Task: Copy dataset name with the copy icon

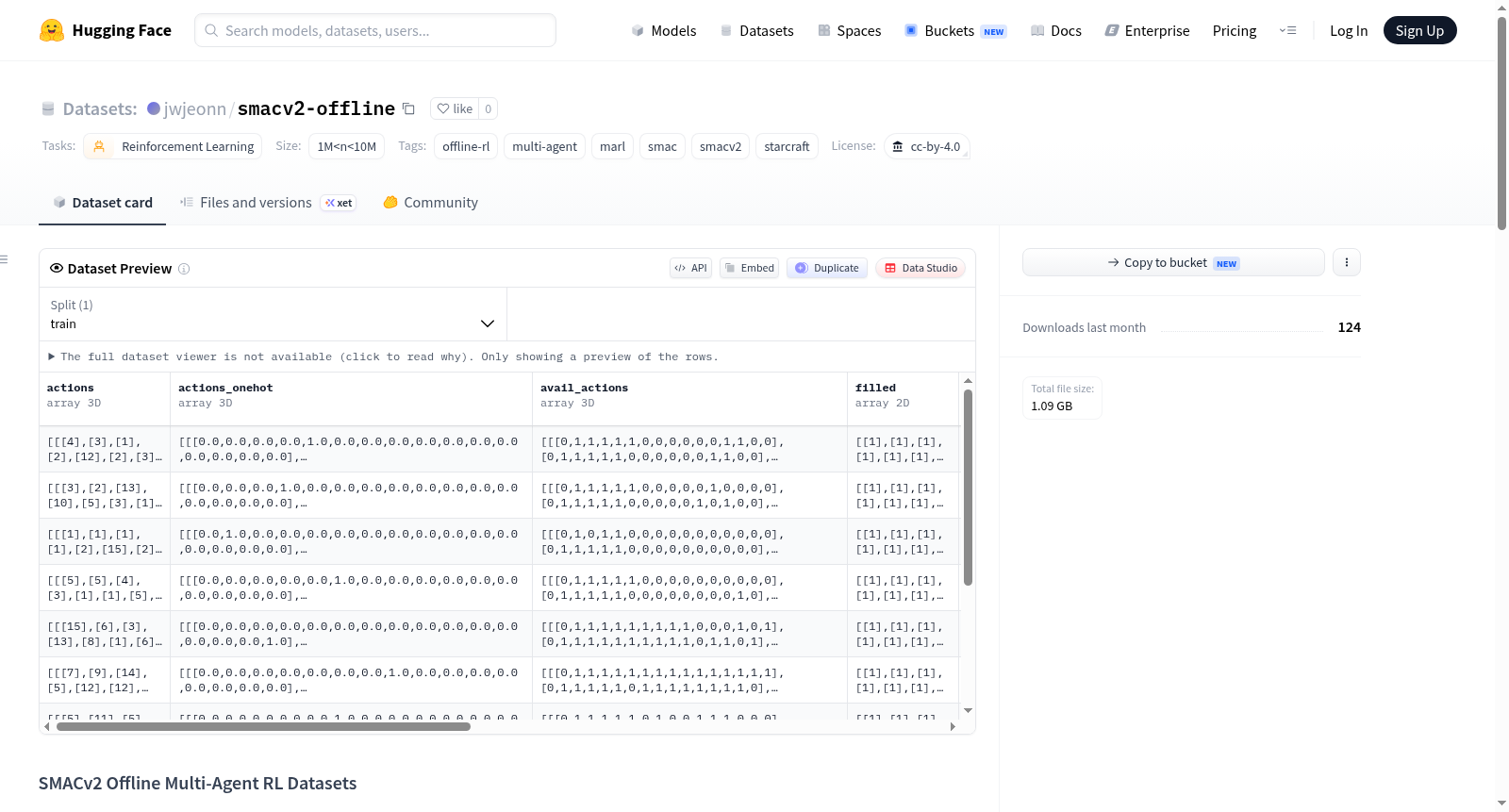Action: [x=408, y=108]
